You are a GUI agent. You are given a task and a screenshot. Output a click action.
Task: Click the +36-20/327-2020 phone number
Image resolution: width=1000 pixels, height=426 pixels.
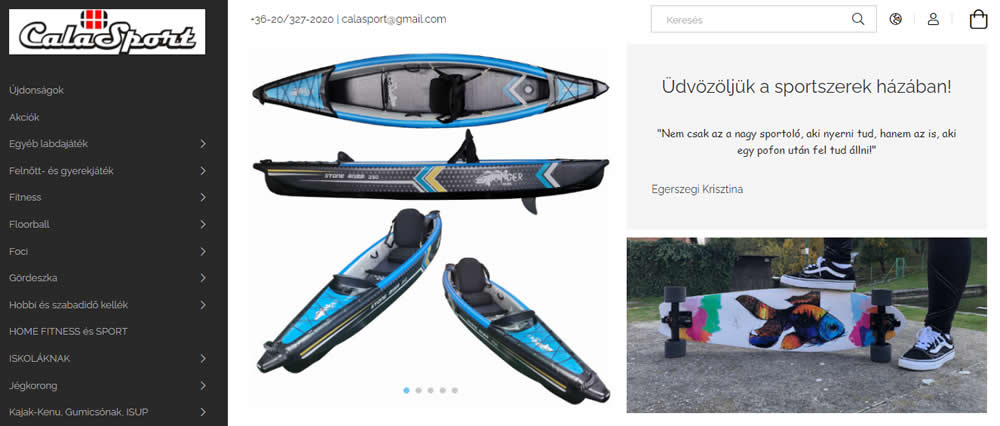tap(292, 19)
